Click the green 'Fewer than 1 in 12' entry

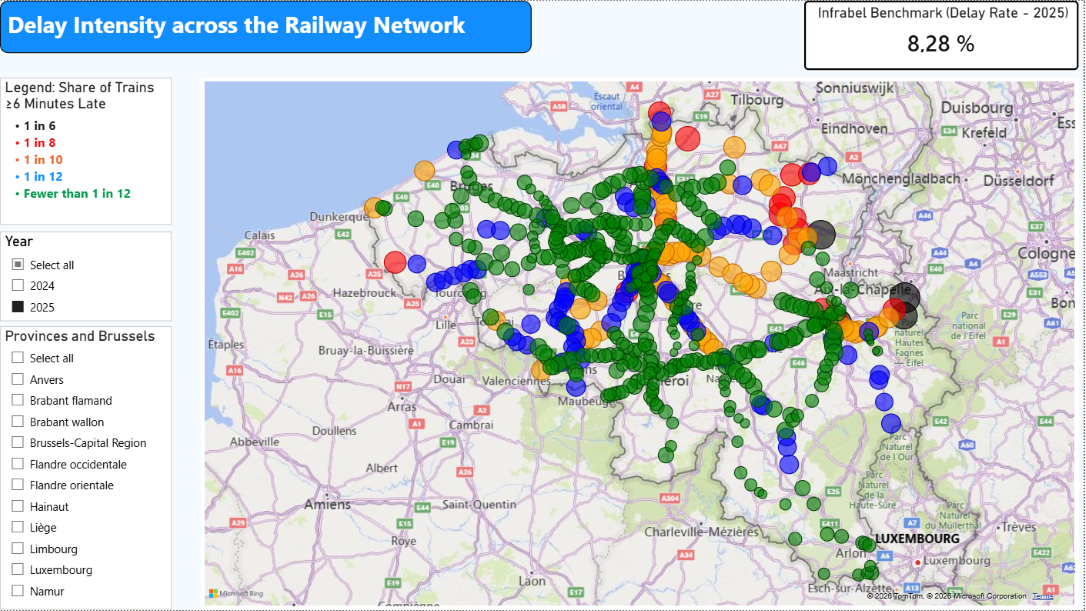click(77, 193)
